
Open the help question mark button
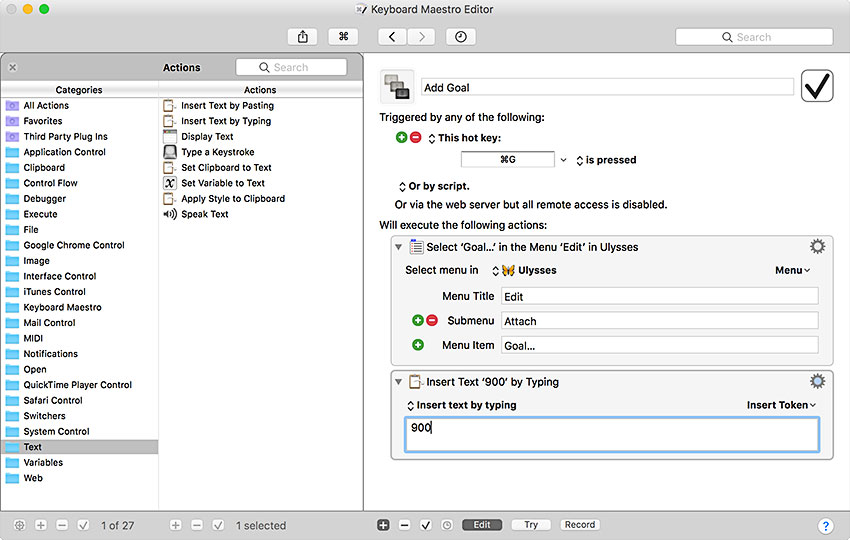pyautogui.click(x=825, y=525)
